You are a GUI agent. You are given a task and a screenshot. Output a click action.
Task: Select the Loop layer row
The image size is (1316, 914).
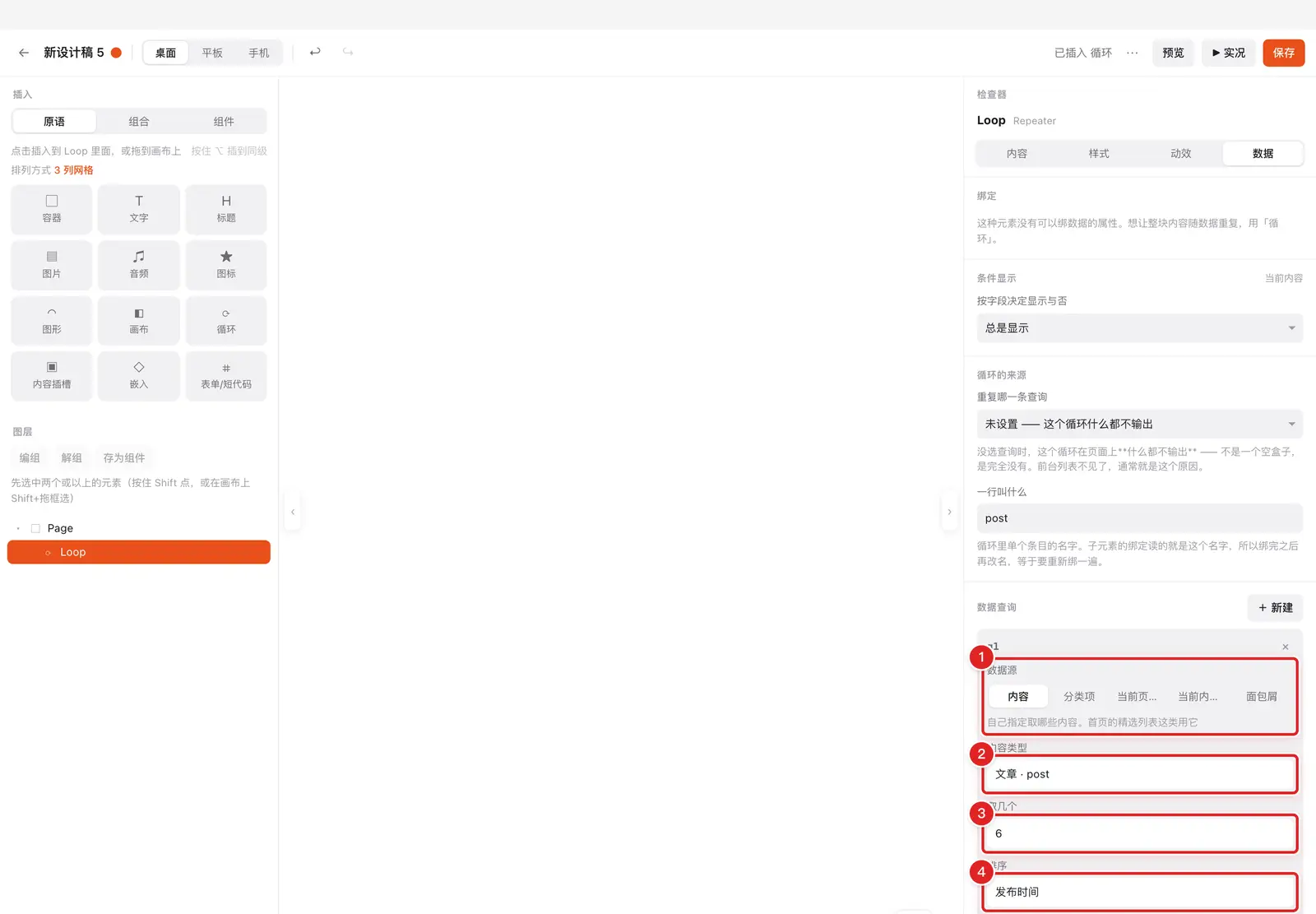pyautogui.click(x=139, y=552)
